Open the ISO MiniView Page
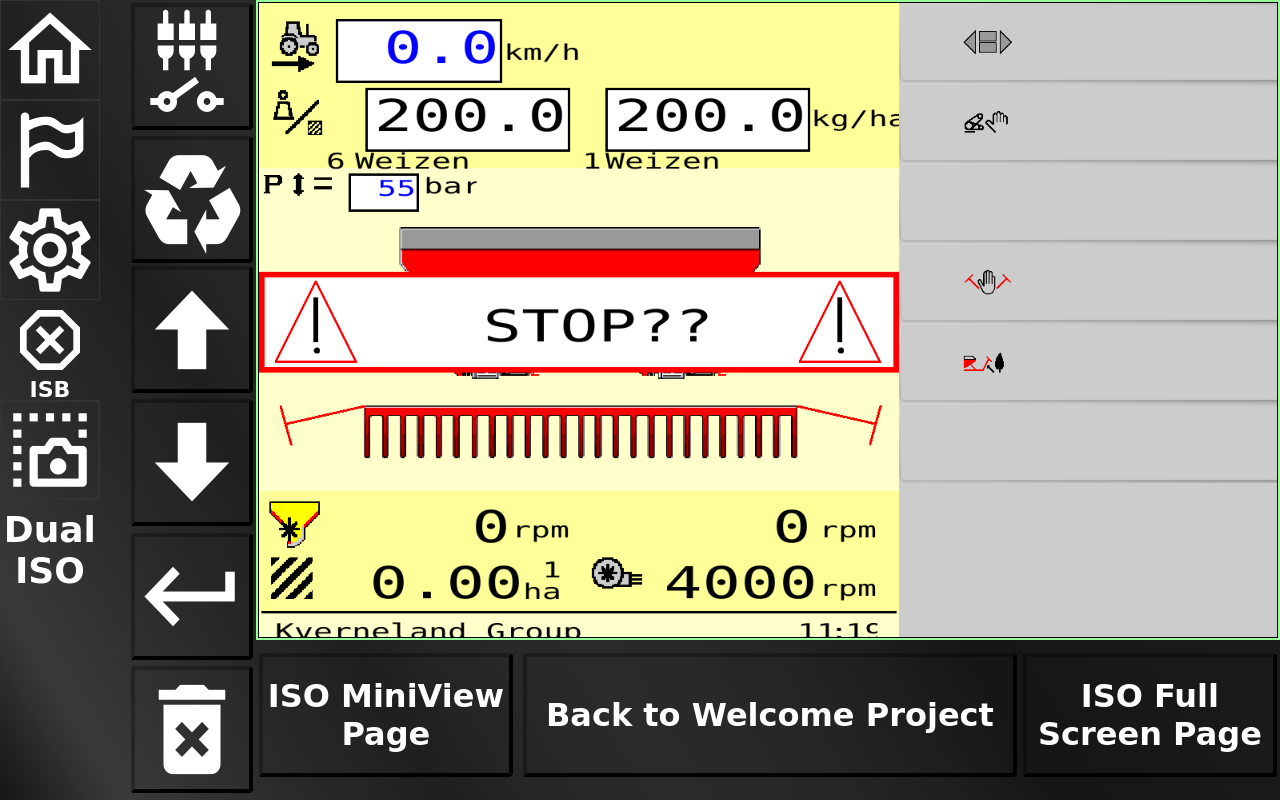 (384, 714)
